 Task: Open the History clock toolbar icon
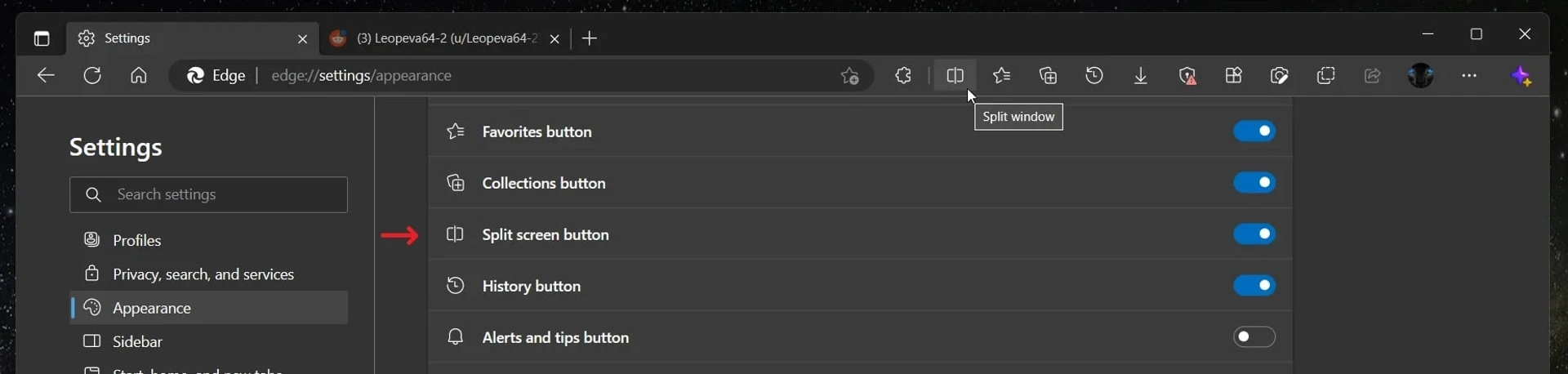(x=1094, y=76)
